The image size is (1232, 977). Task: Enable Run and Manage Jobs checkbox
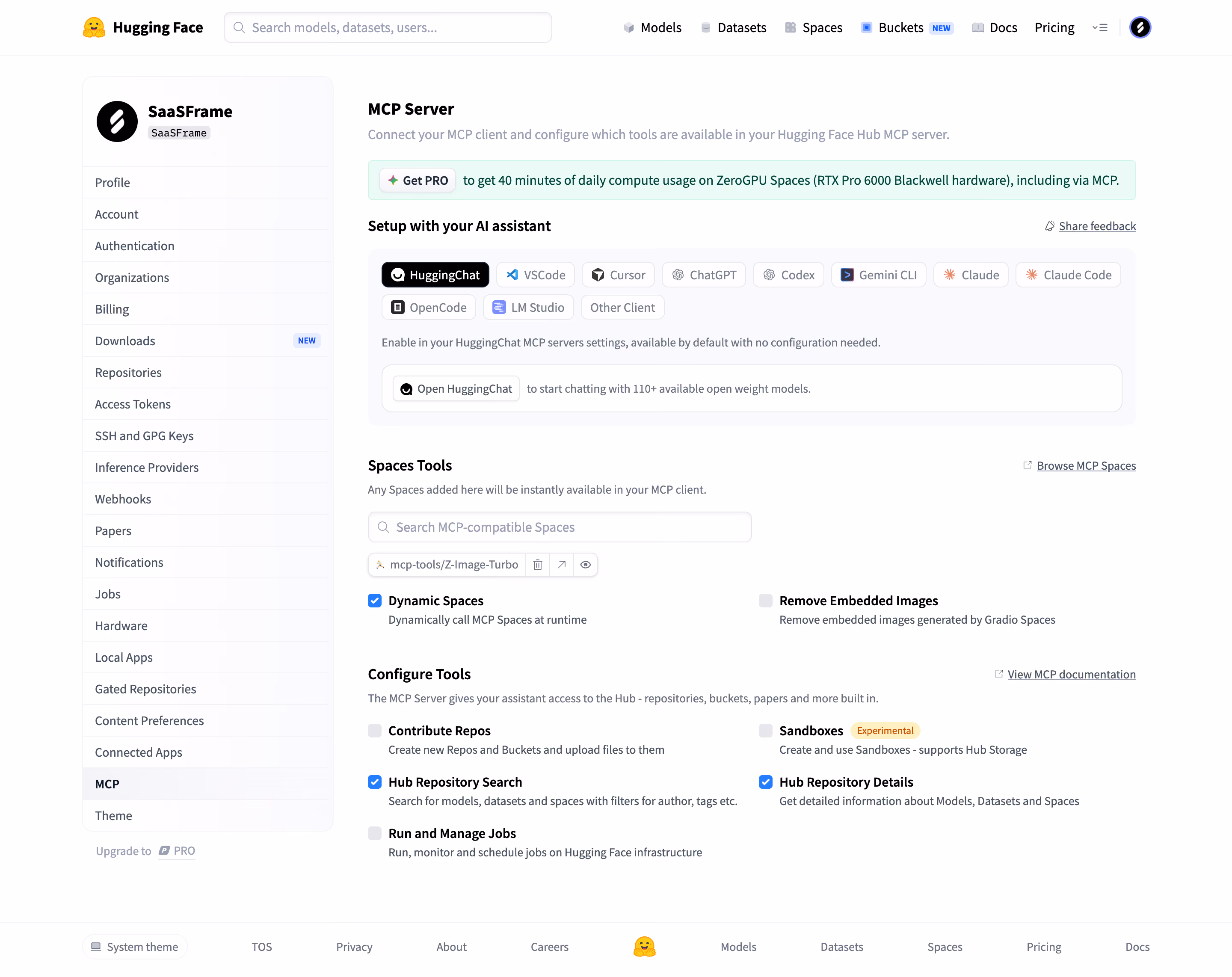pyautogui.click(x=375, y=834)
